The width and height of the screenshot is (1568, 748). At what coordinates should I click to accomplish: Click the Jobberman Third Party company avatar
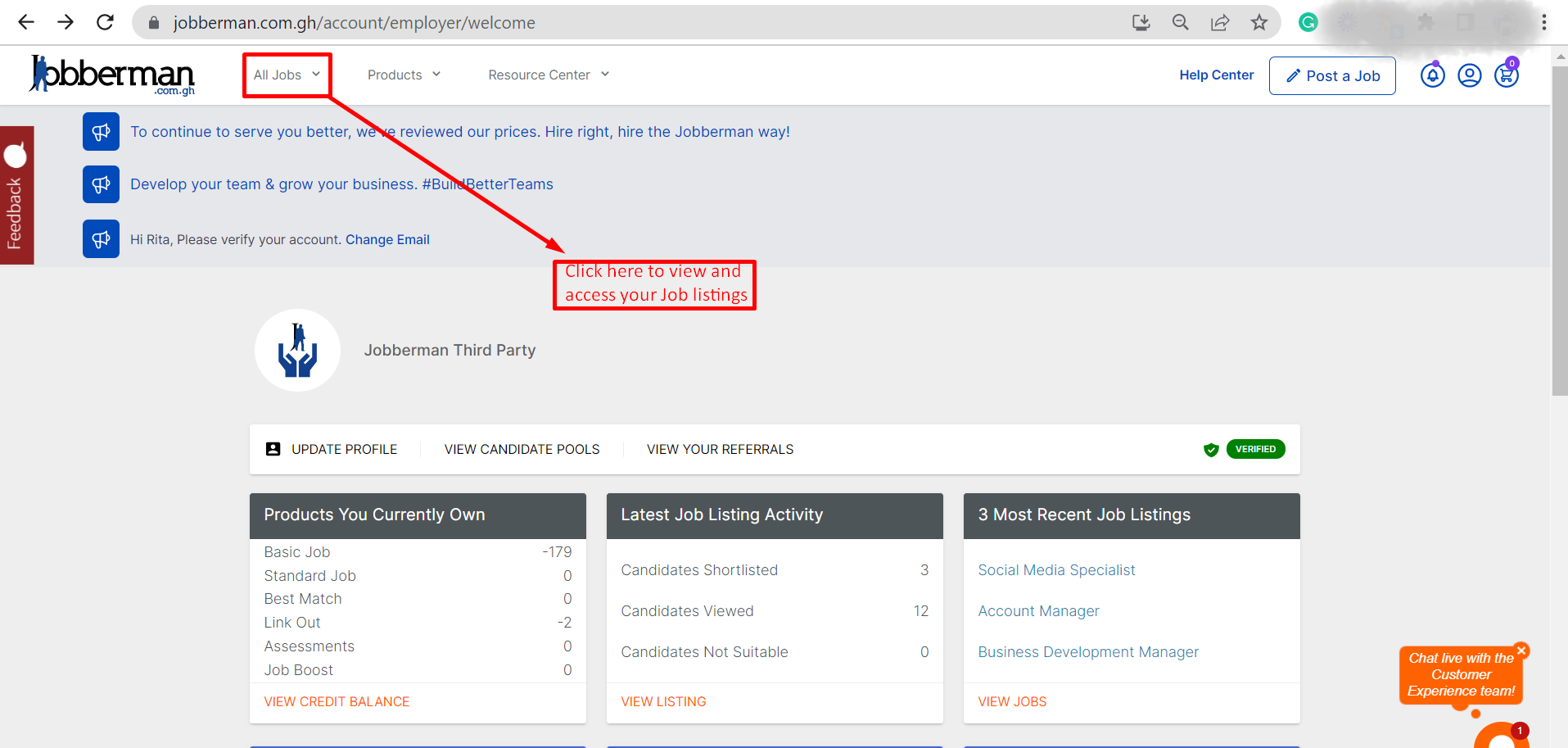[297, 350]
